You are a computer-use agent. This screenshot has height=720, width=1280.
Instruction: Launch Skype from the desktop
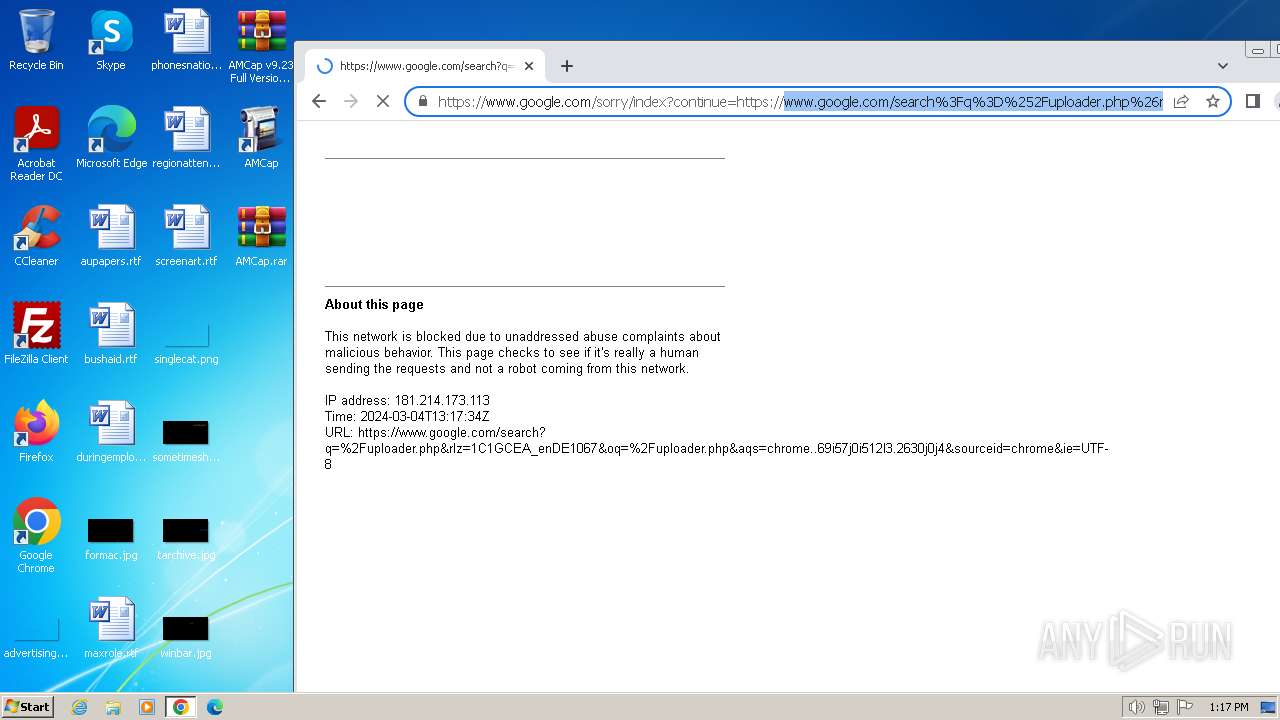[x=110, y=40]
